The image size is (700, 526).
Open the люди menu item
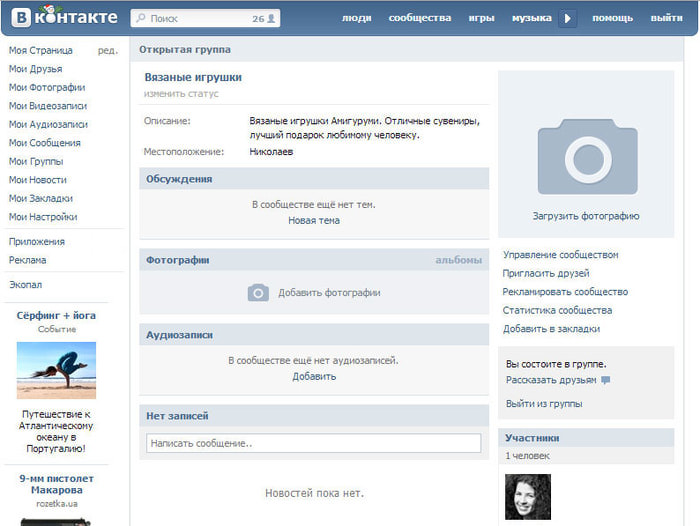point(356,18)
